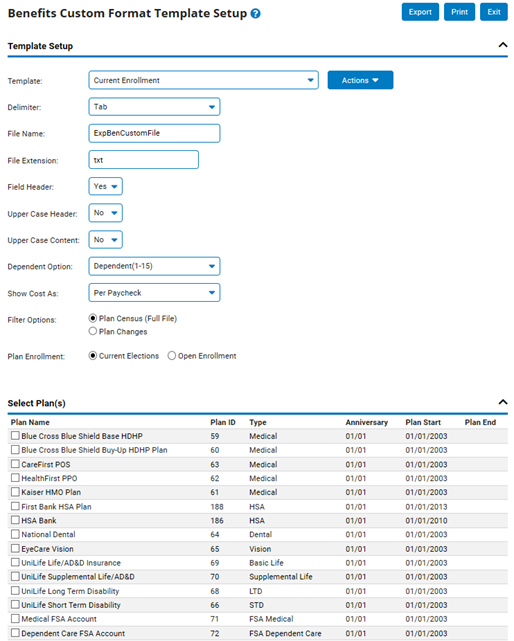Collapse the Template Setup section
Image resolution: width=514 pixels, height=641 pixels.
pos(503,45)
